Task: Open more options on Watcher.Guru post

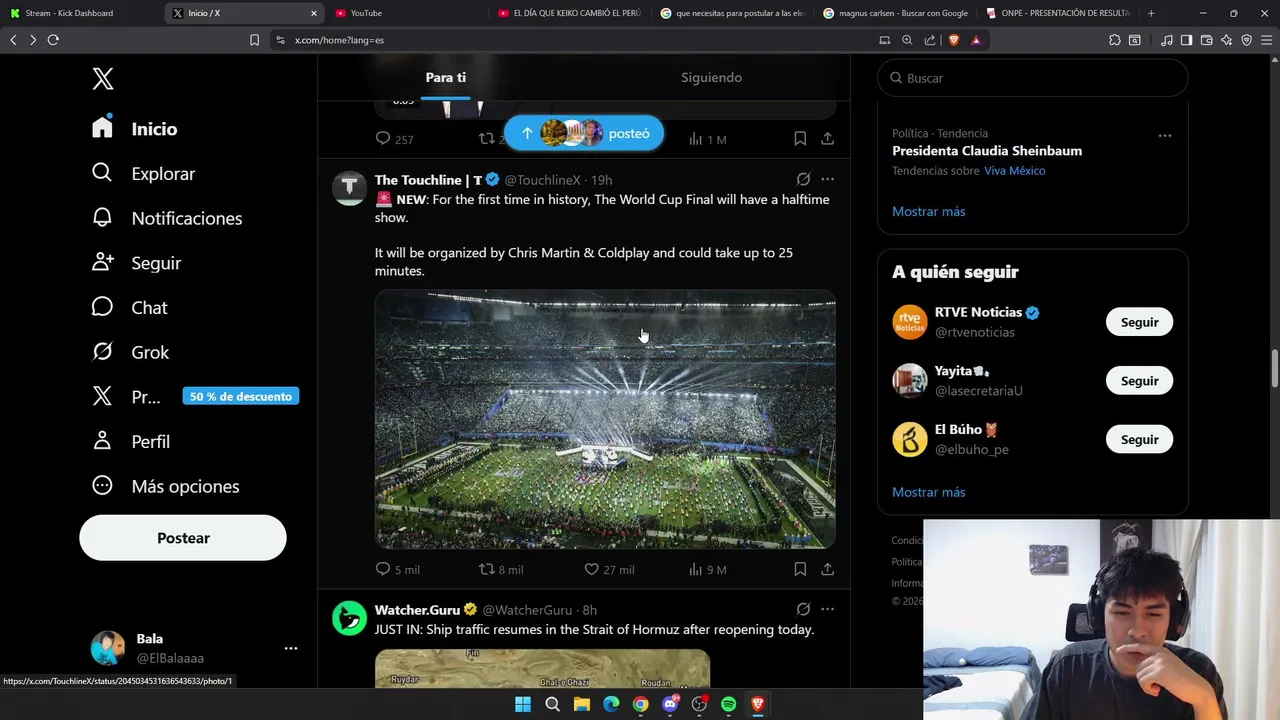Action: pyautogui.click(x=827, y=609)
